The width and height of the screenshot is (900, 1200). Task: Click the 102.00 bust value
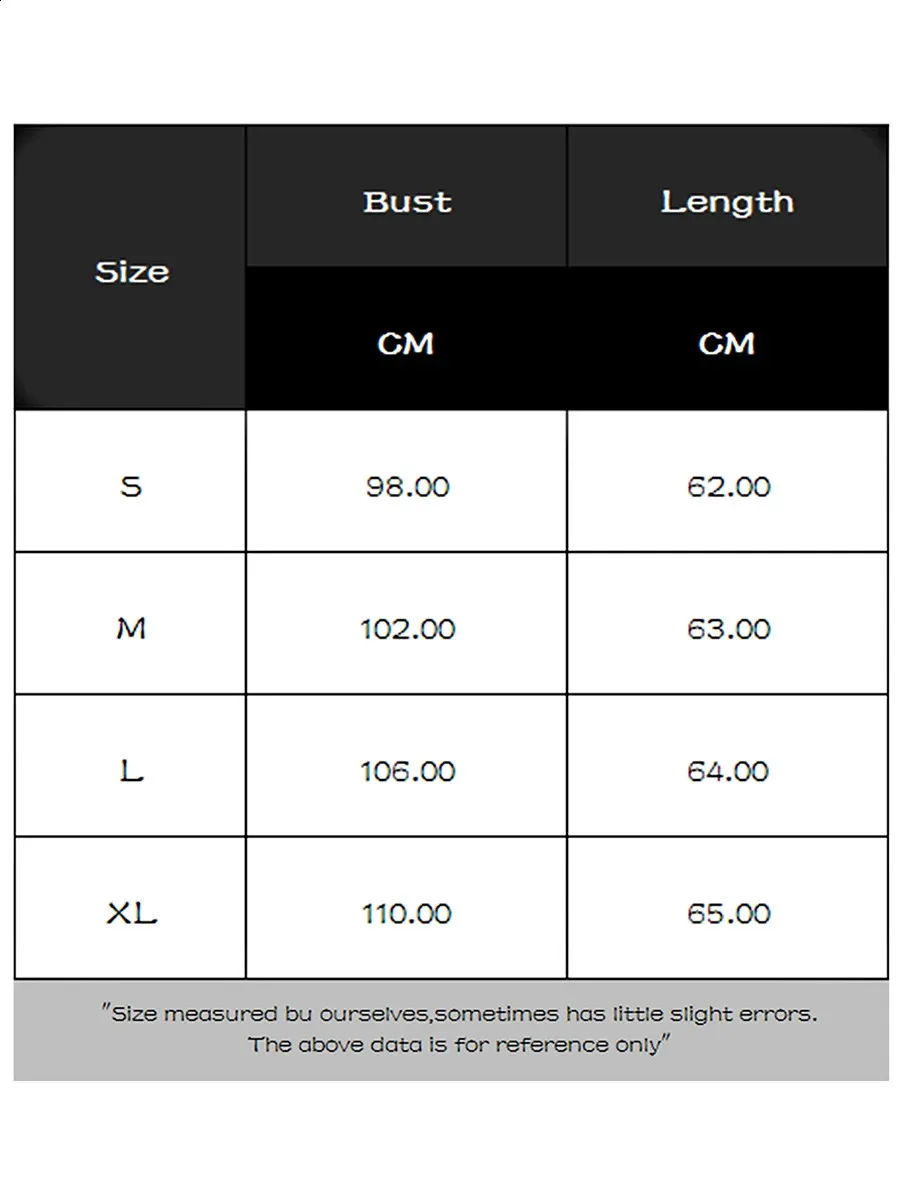tap(407, 629)
